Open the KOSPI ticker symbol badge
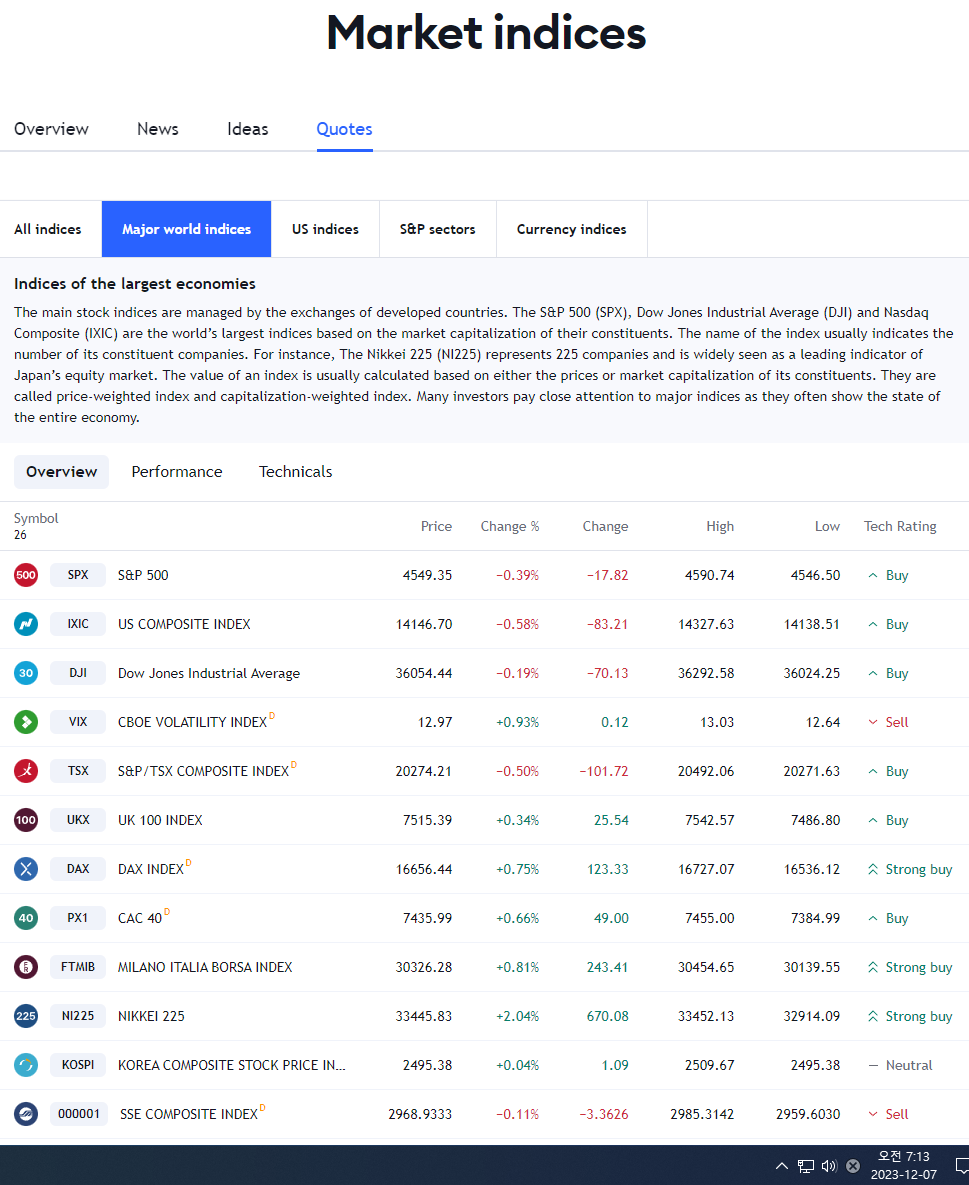Viewport: 969px width, 1185px height. point(78,1065)
